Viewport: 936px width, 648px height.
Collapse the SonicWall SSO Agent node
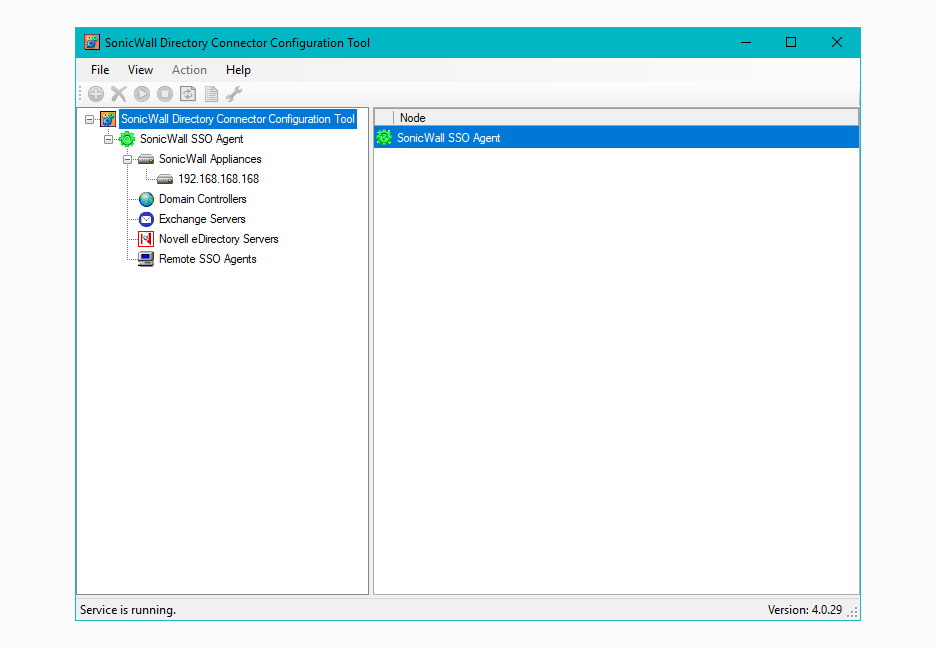point(109,139)
